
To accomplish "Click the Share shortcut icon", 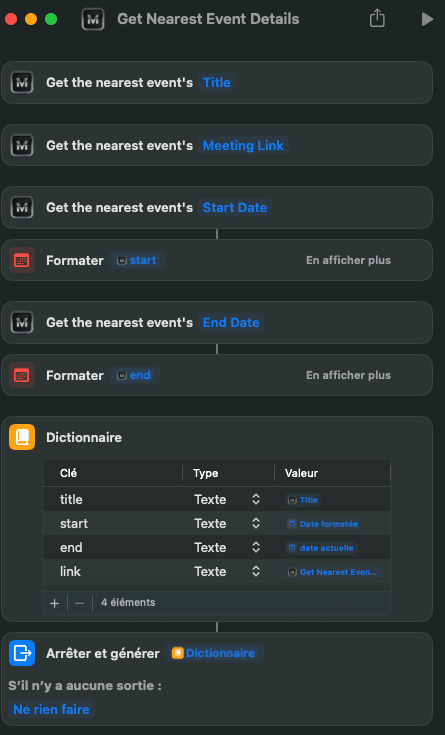I will pos(377,19).
